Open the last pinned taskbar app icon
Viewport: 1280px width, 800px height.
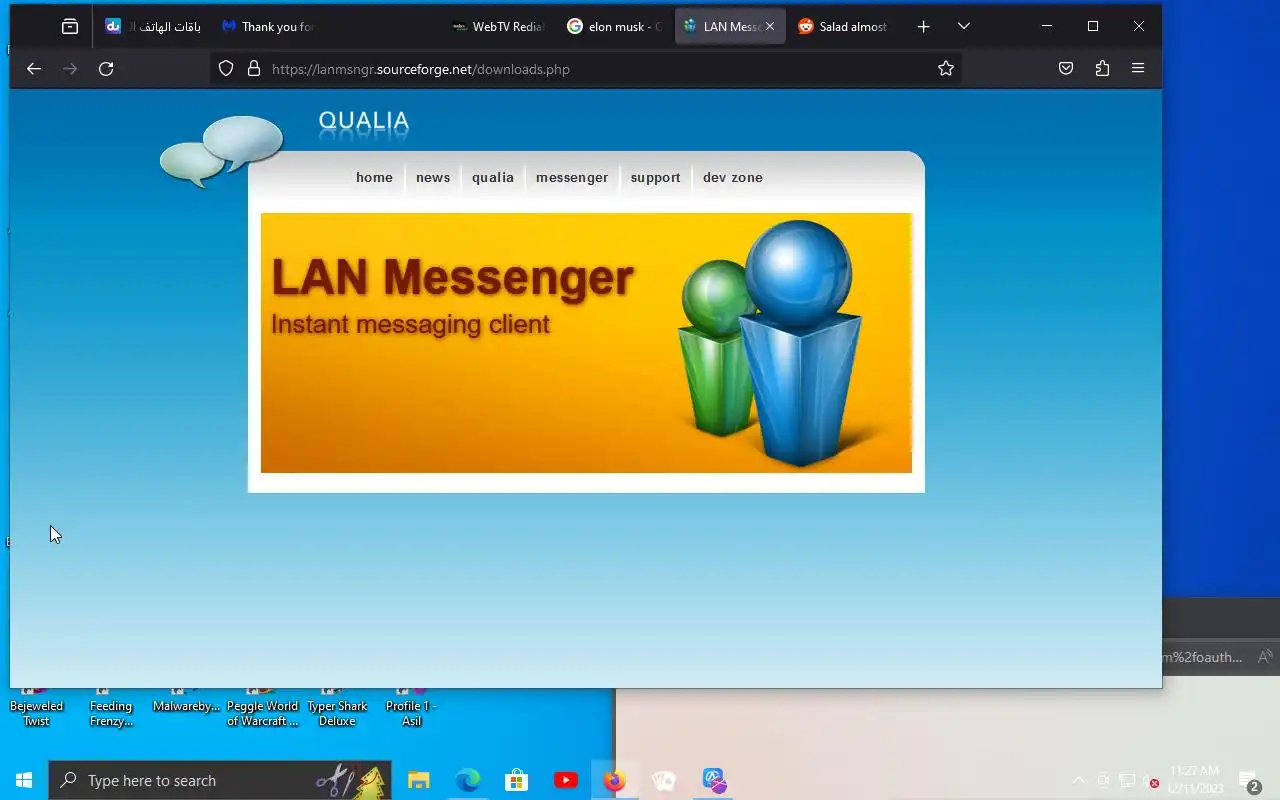click(713, 780)
